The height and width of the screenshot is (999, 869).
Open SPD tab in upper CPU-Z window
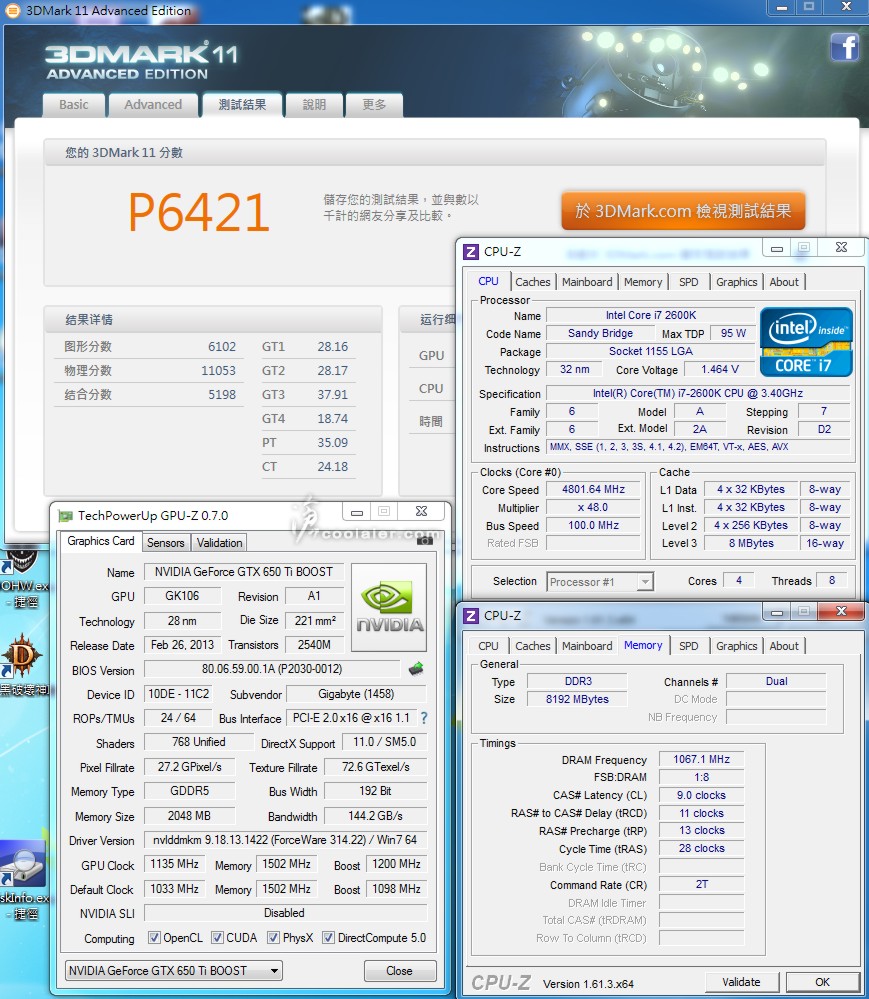[x=689, y=282]
